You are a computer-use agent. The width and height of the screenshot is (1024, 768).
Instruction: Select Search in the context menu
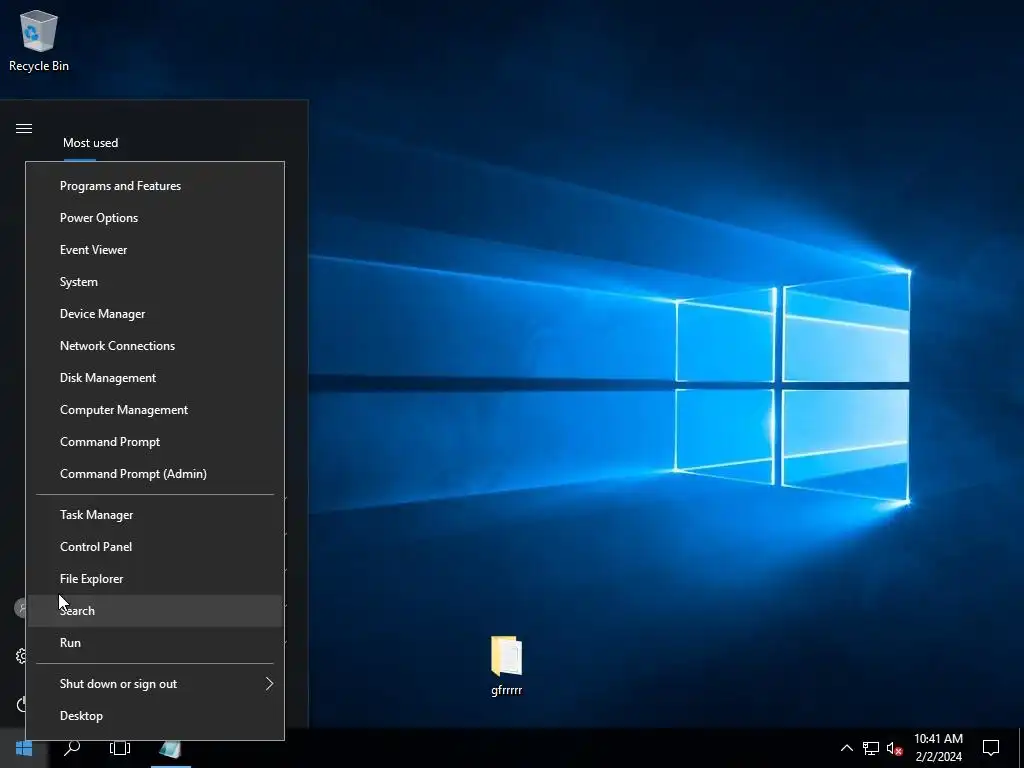click(155, 611)
